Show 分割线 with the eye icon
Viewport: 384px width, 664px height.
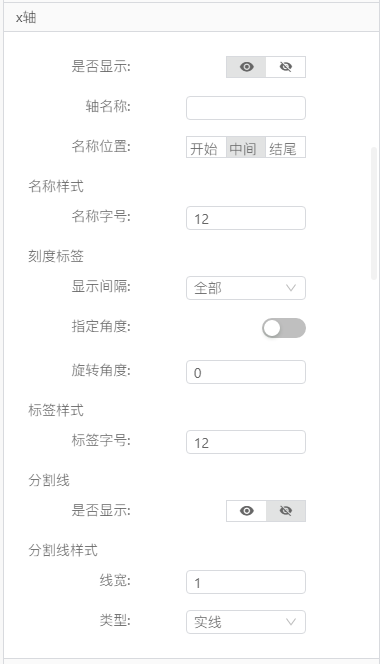pyautogui.click(x=246, y=511)
